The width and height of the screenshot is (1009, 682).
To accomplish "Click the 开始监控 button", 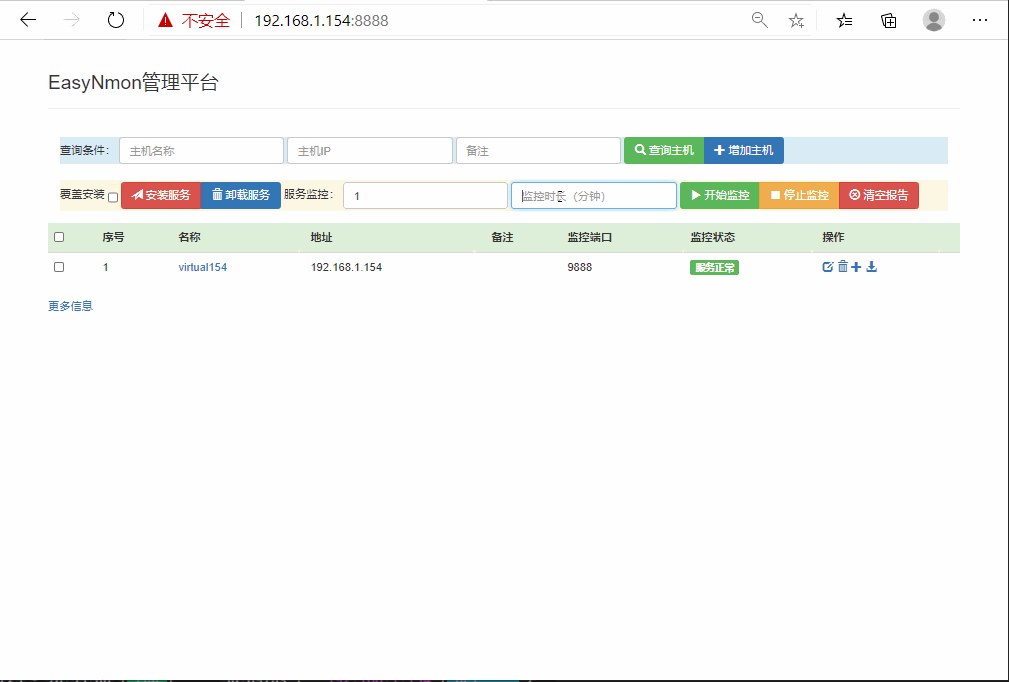I will [719, 195].
